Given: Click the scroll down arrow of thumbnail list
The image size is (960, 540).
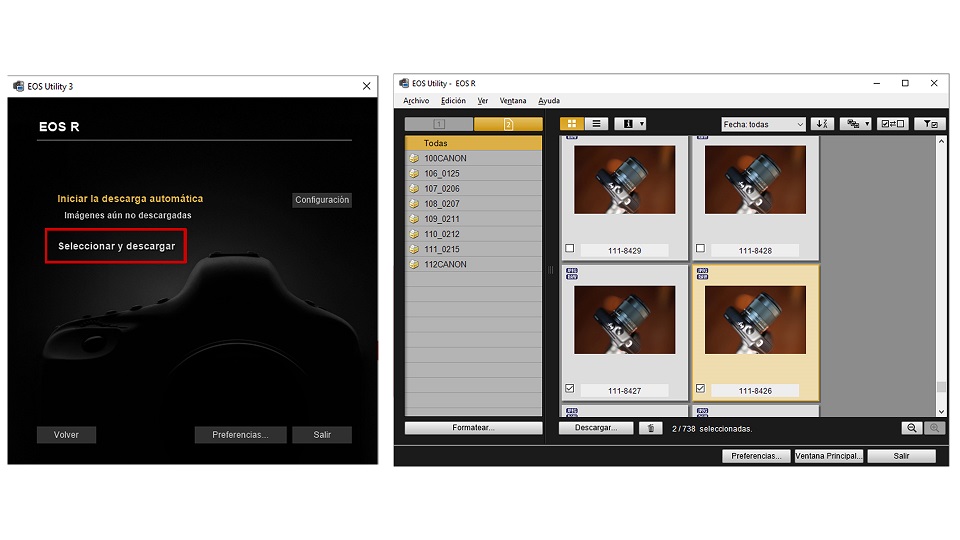Looking at the screenshot, I should click(940, 411).
